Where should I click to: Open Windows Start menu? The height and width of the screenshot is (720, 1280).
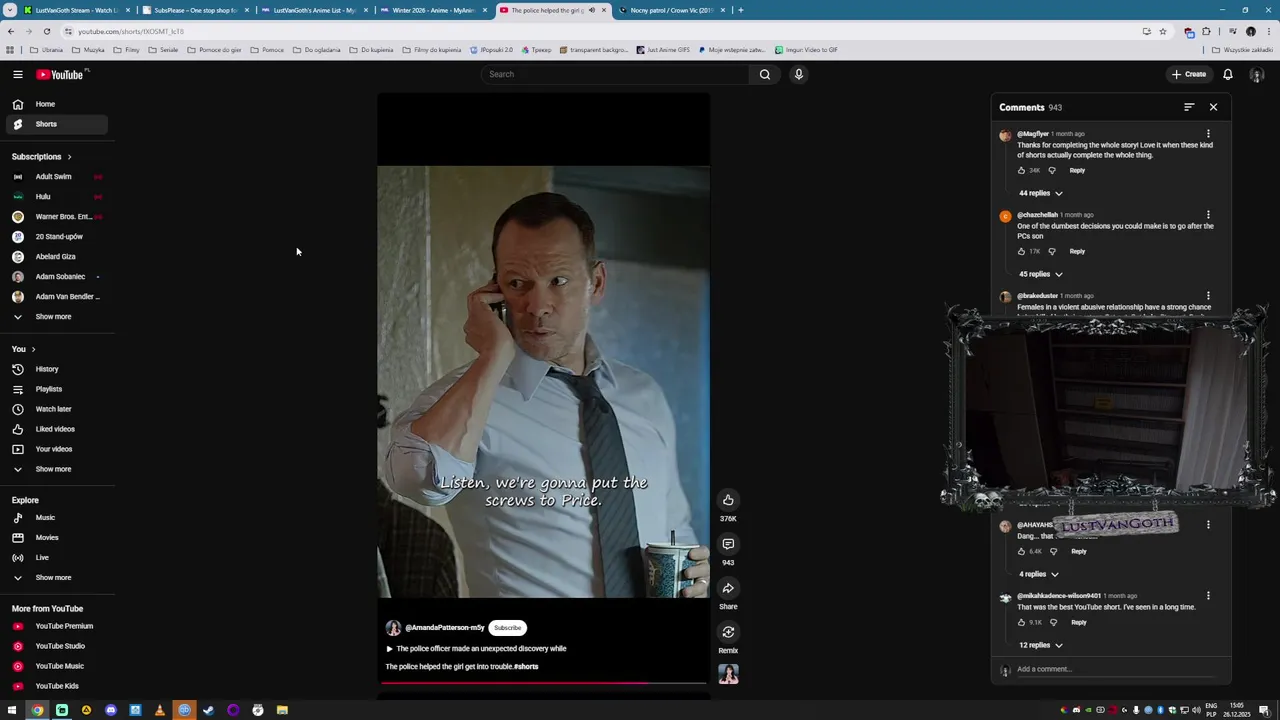(13, 710)
